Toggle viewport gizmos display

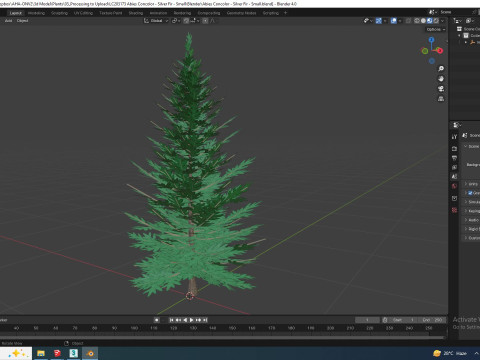click(379, 21)
